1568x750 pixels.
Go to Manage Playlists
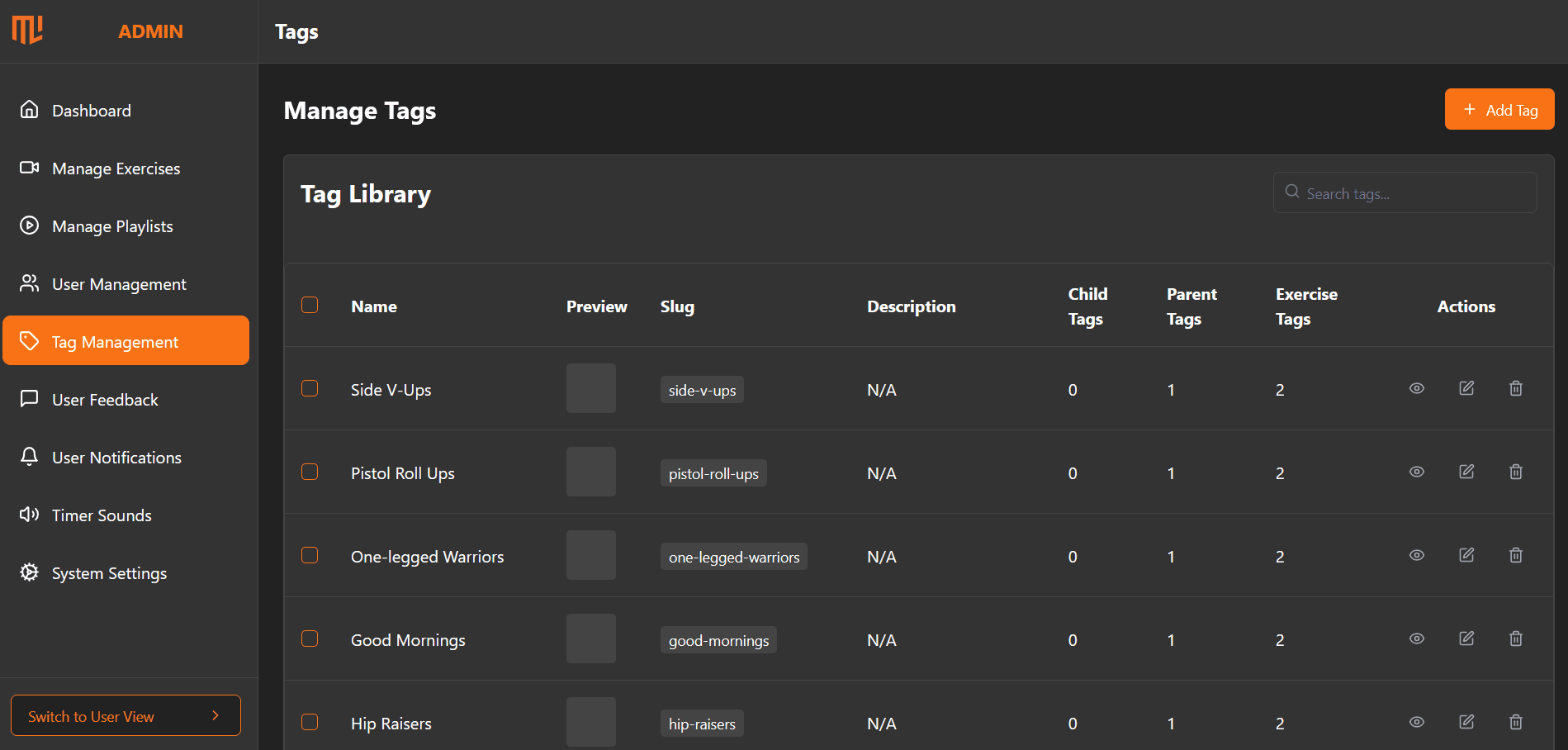(x=126, y=225)
